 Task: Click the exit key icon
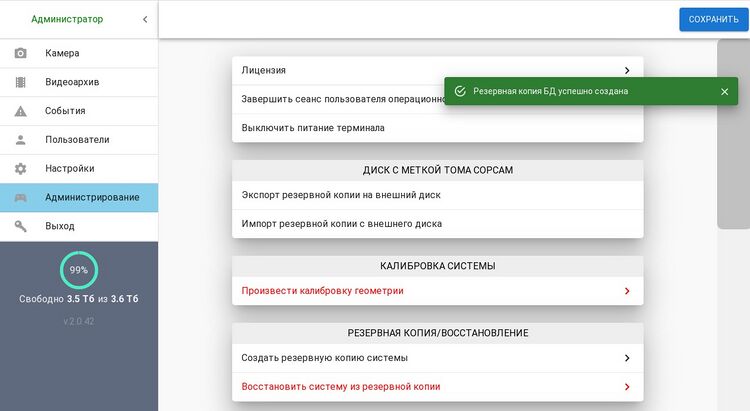(x=20, y=226)
